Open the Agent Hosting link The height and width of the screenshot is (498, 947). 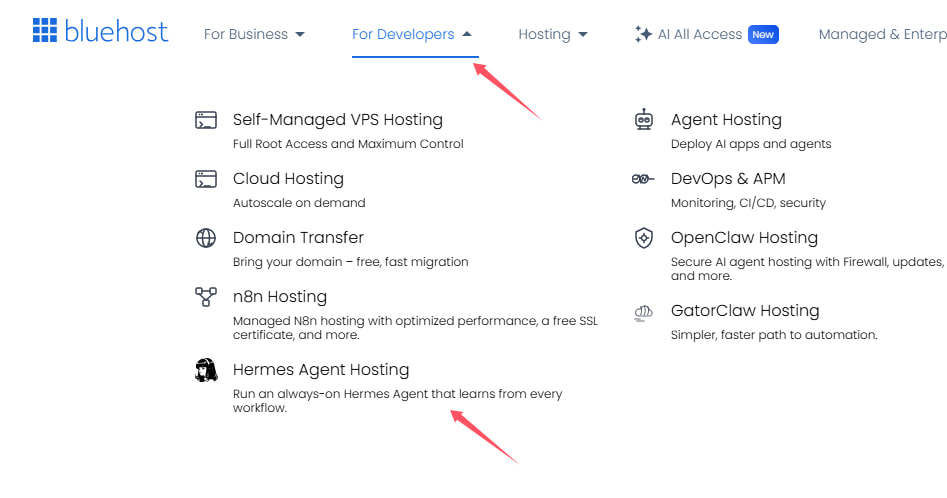[726, 120]
